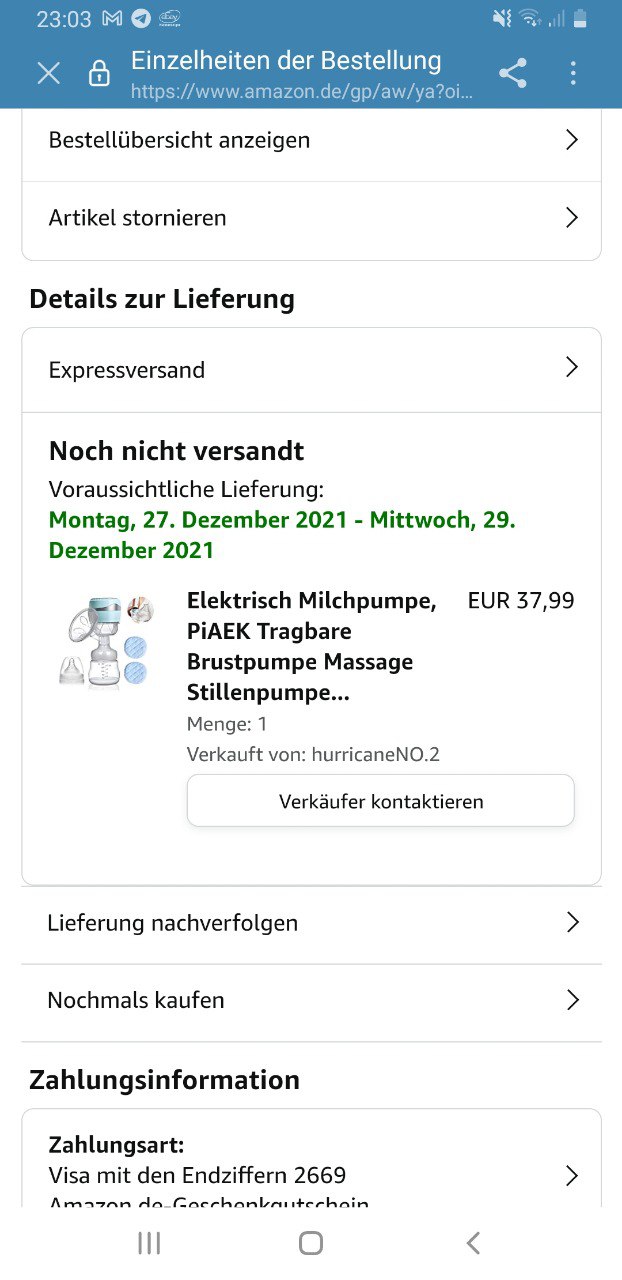Expand the Expressversand chevron
This screenshot has height=1280, width=622.
click(x=572, y=368)
